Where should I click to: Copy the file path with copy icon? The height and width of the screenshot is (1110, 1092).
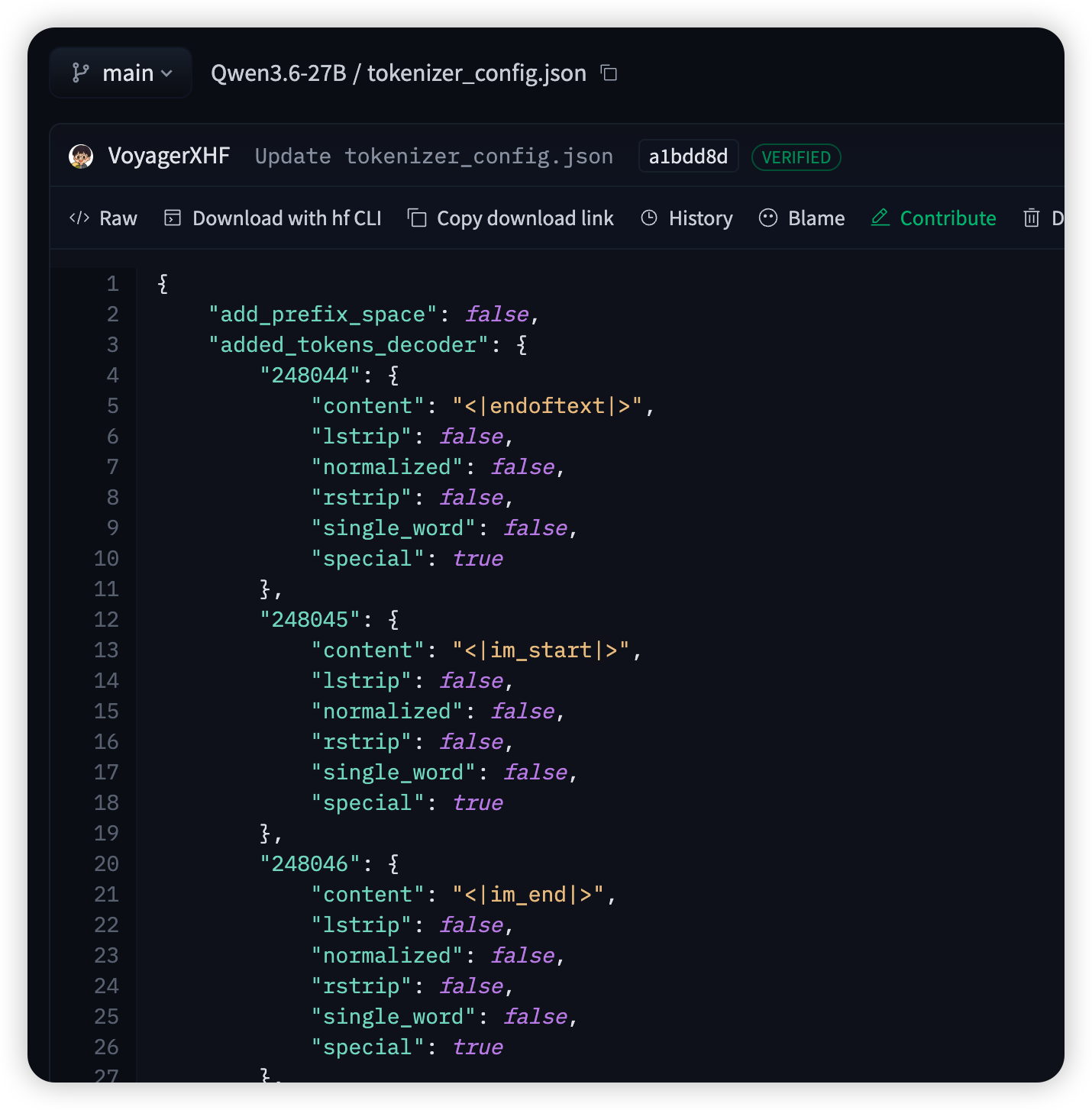609,73
